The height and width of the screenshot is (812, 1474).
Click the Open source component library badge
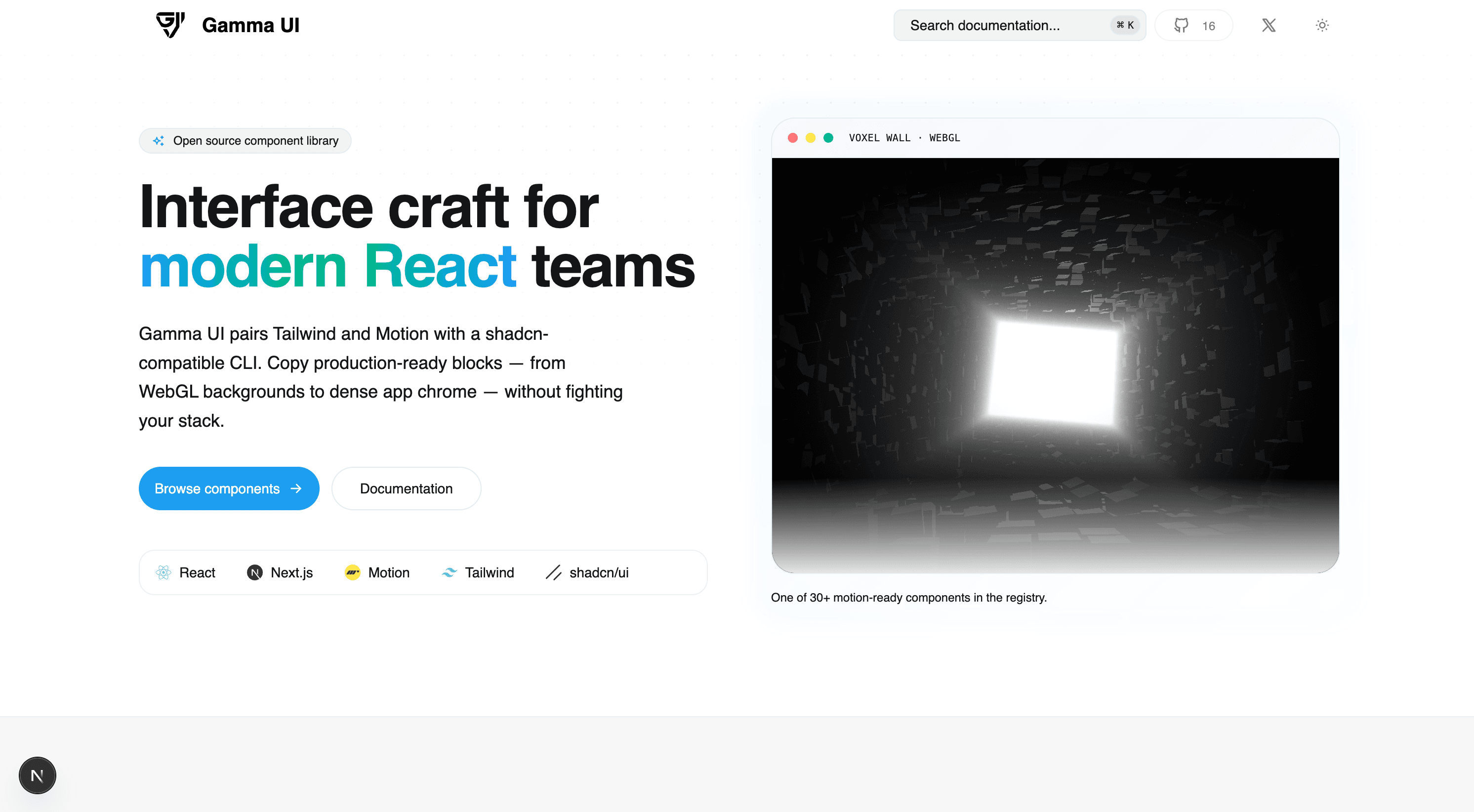click(x=245, y=141)
